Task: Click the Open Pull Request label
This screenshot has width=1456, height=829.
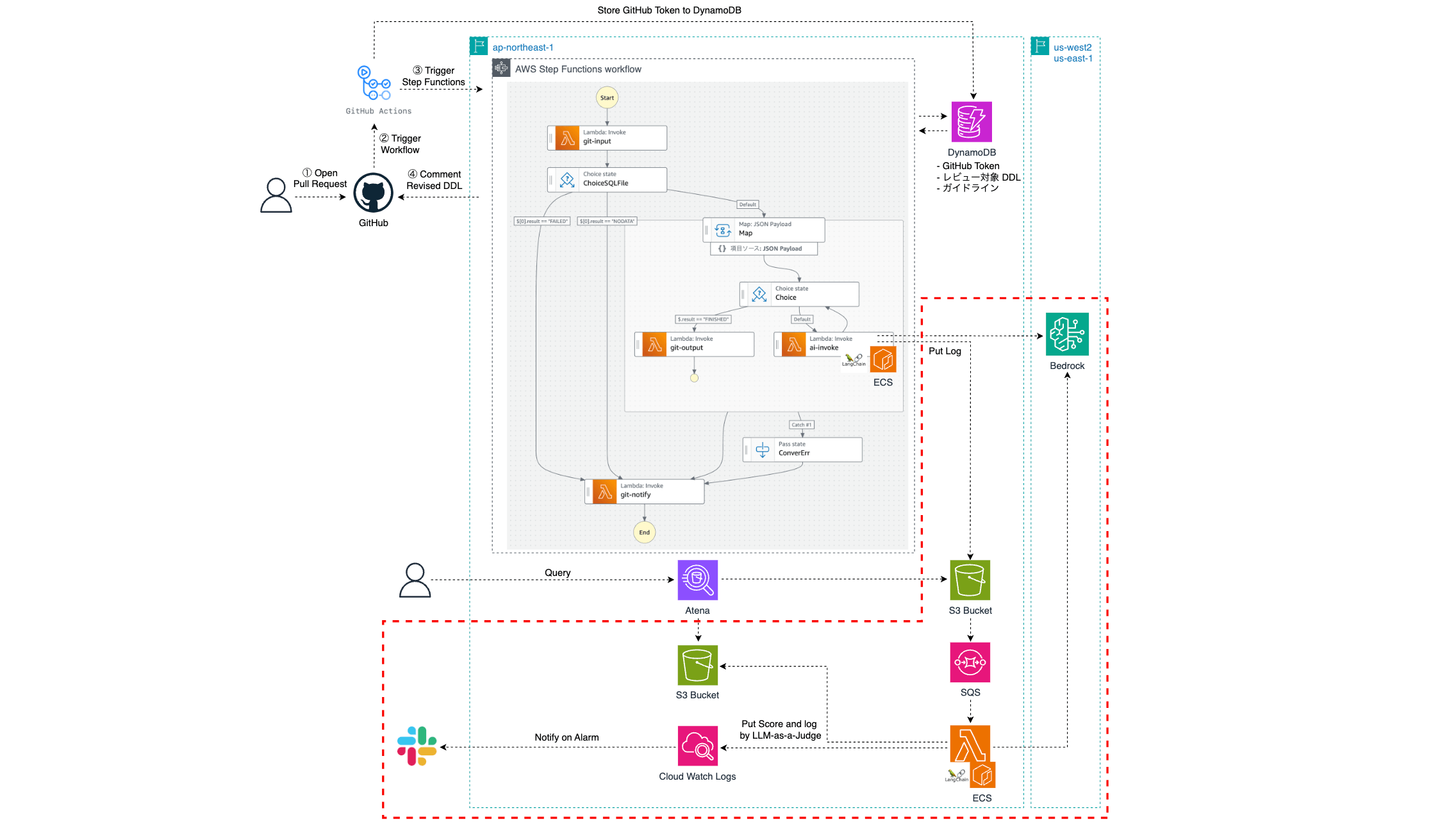Action: pos(320,179)
